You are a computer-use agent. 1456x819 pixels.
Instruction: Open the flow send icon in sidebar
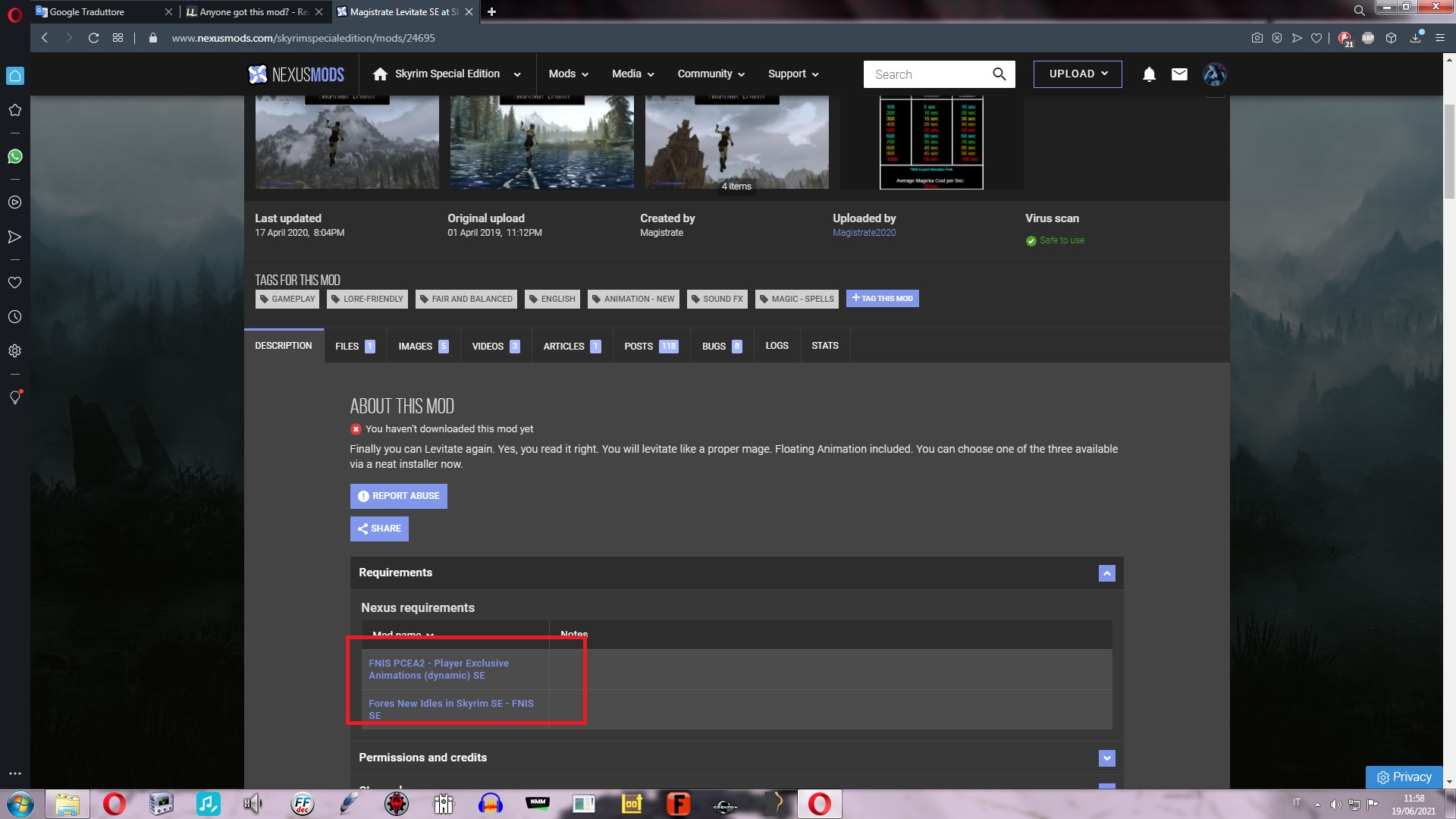click(14, 237)
